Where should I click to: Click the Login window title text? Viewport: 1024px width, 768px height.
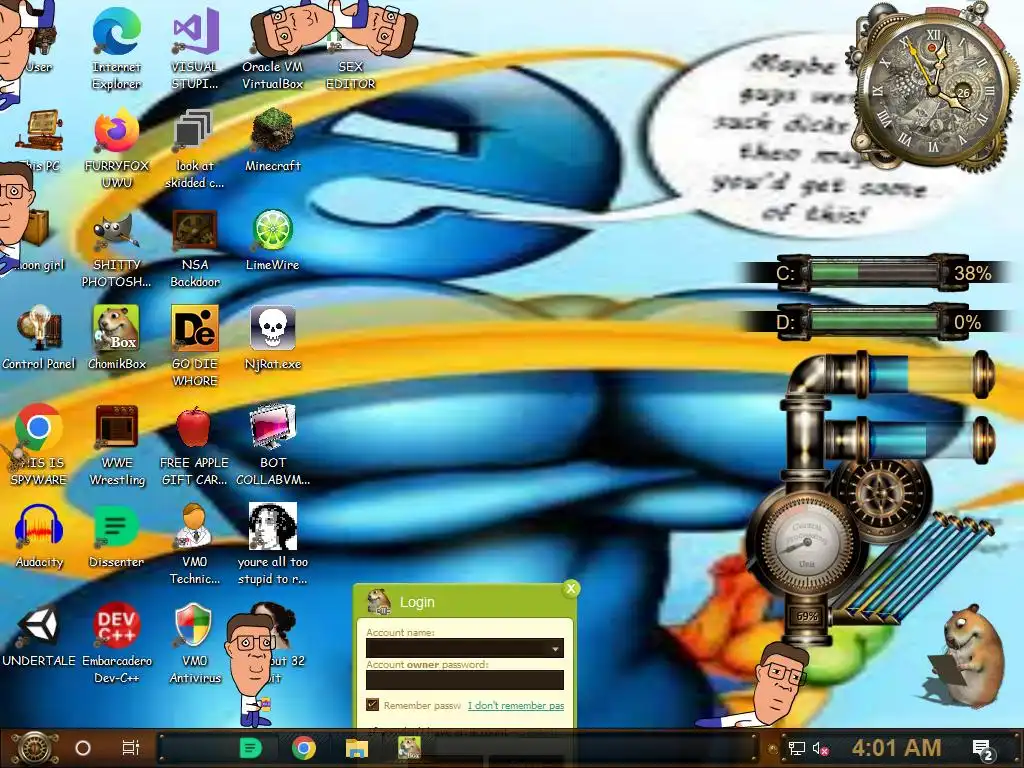417,602
